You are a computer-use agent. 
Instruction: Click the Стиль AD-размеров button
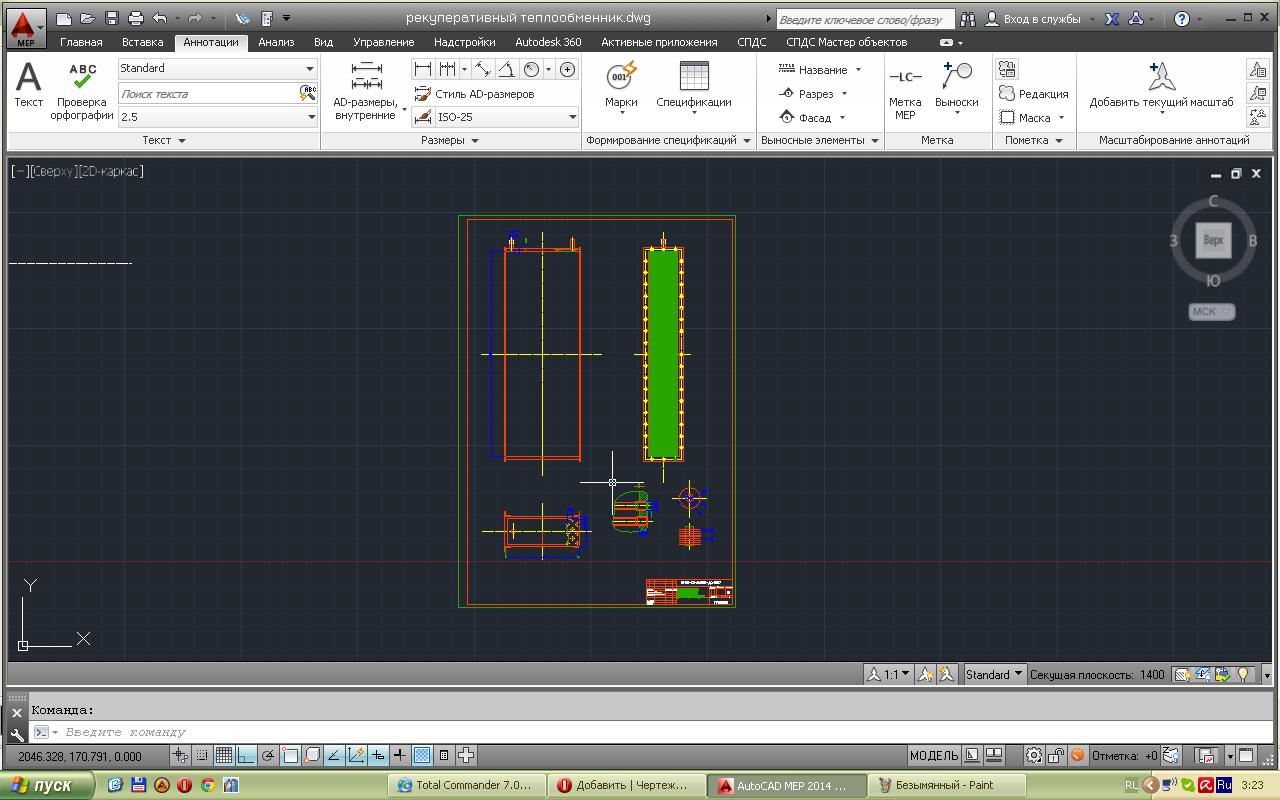pos(475,93)
